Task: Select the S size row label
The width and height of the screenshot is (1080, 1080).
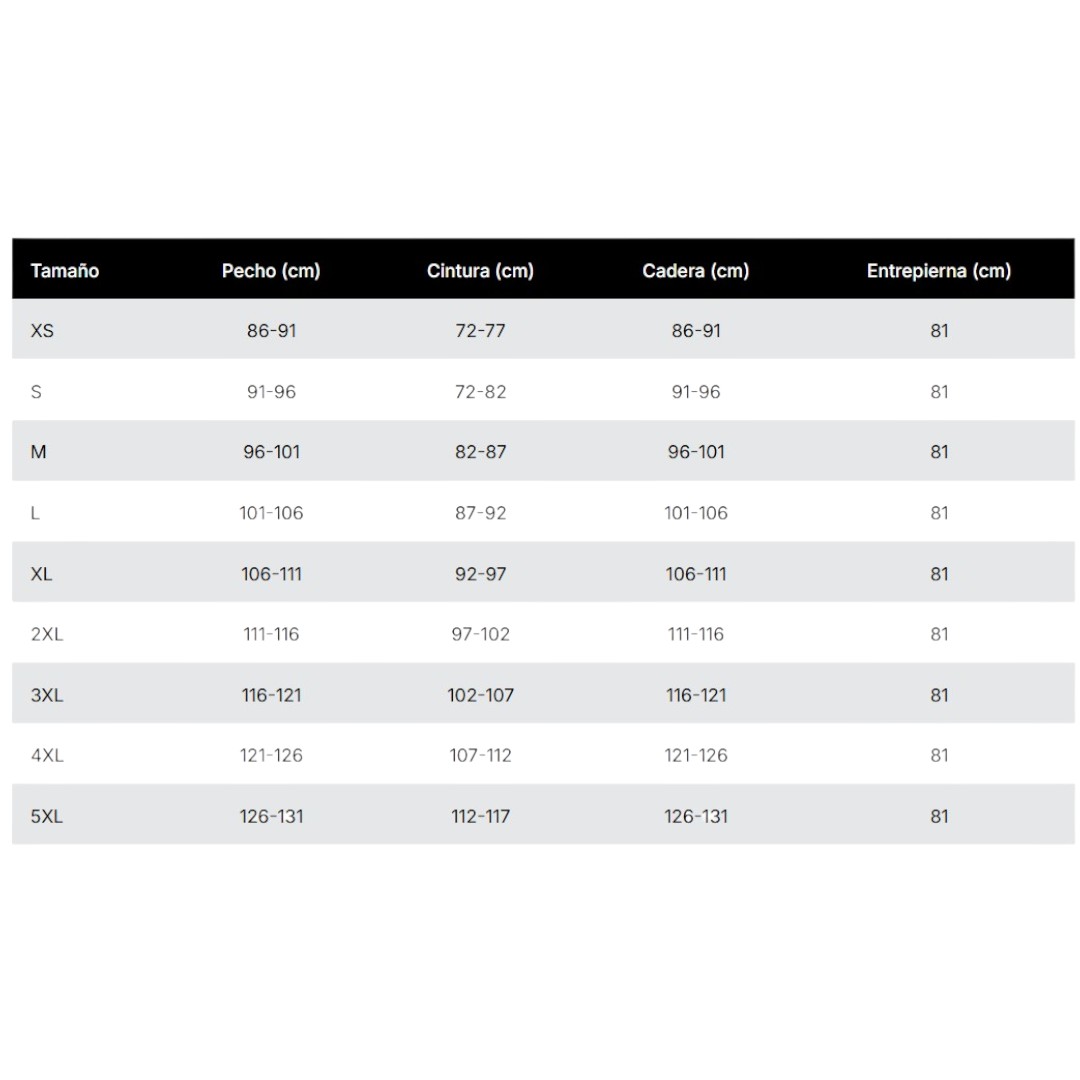Action: [37, 392]
